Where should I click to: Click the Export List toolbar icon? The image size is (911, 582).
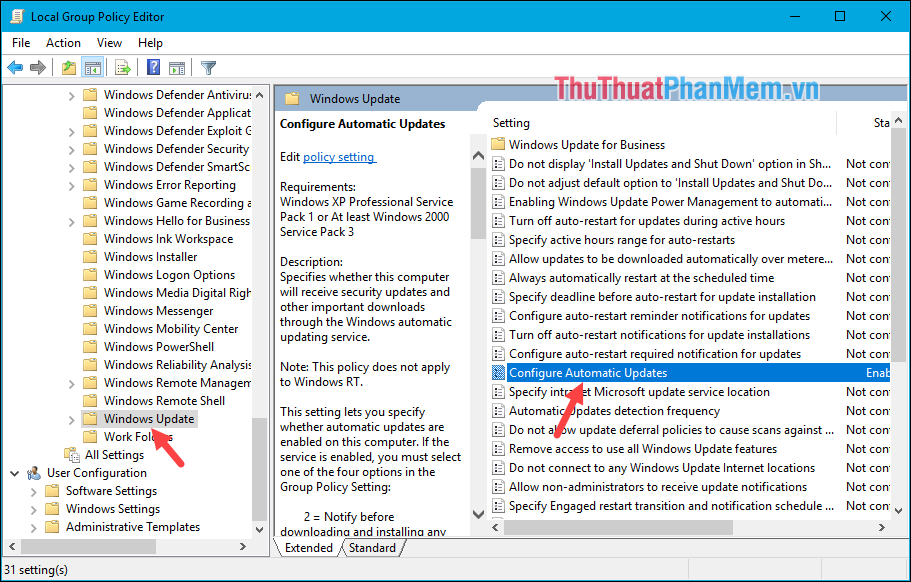click(x=121, y=67)
